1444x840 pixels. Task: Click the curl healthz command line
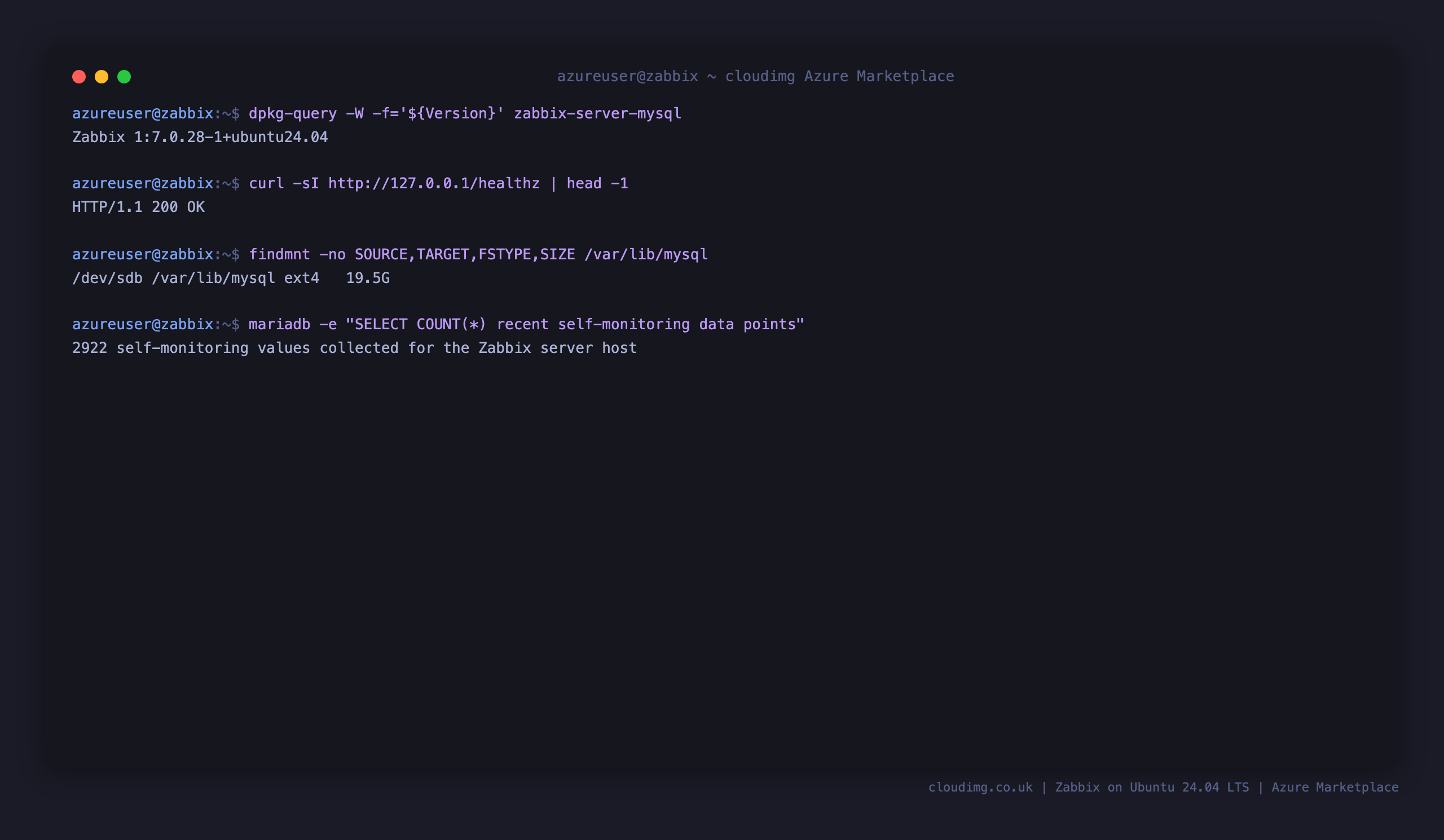pos(350,184)
